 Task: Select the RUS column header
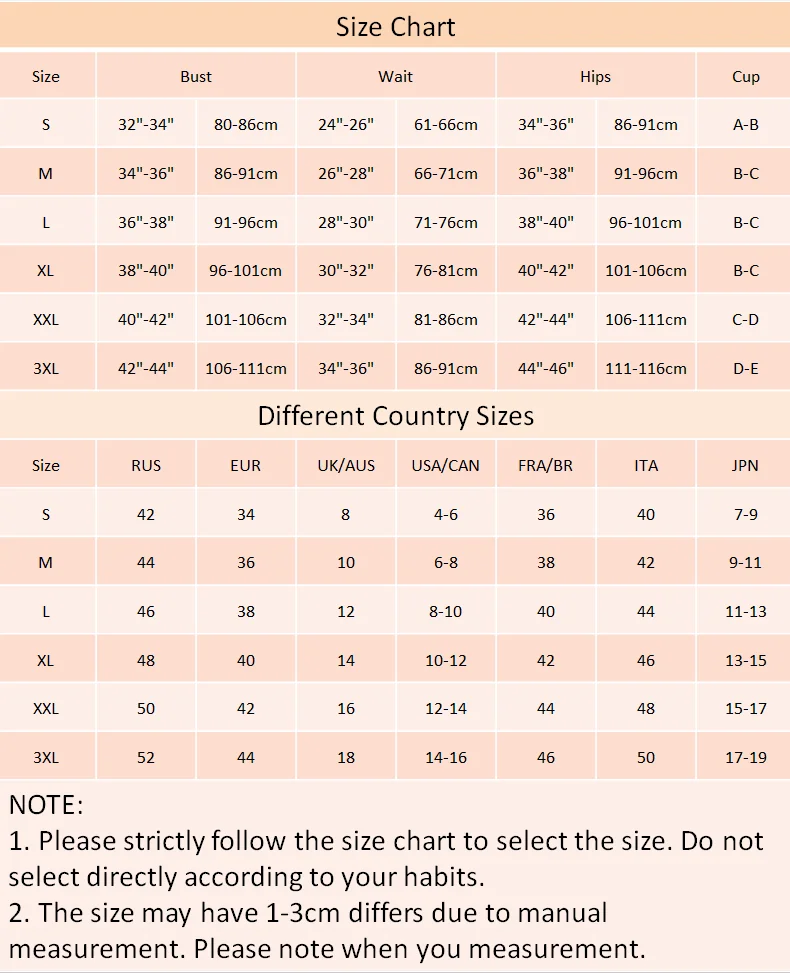146,465
